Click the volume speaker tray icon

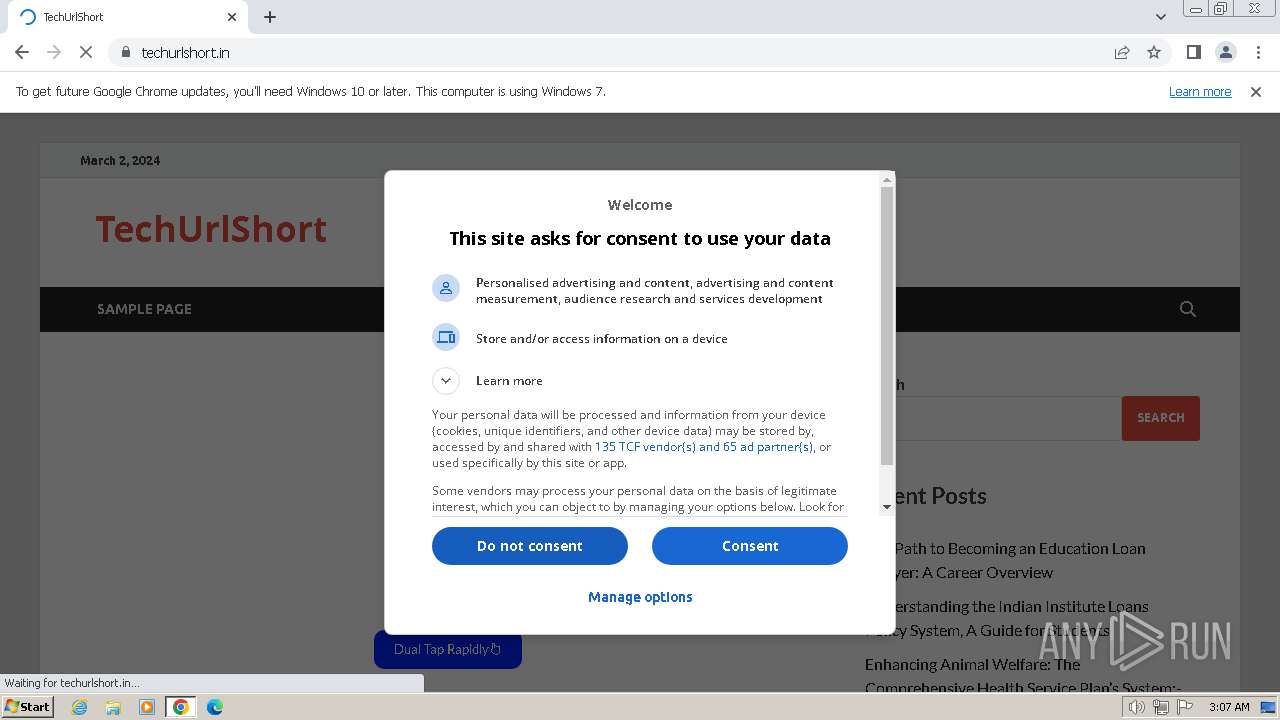1137,707
